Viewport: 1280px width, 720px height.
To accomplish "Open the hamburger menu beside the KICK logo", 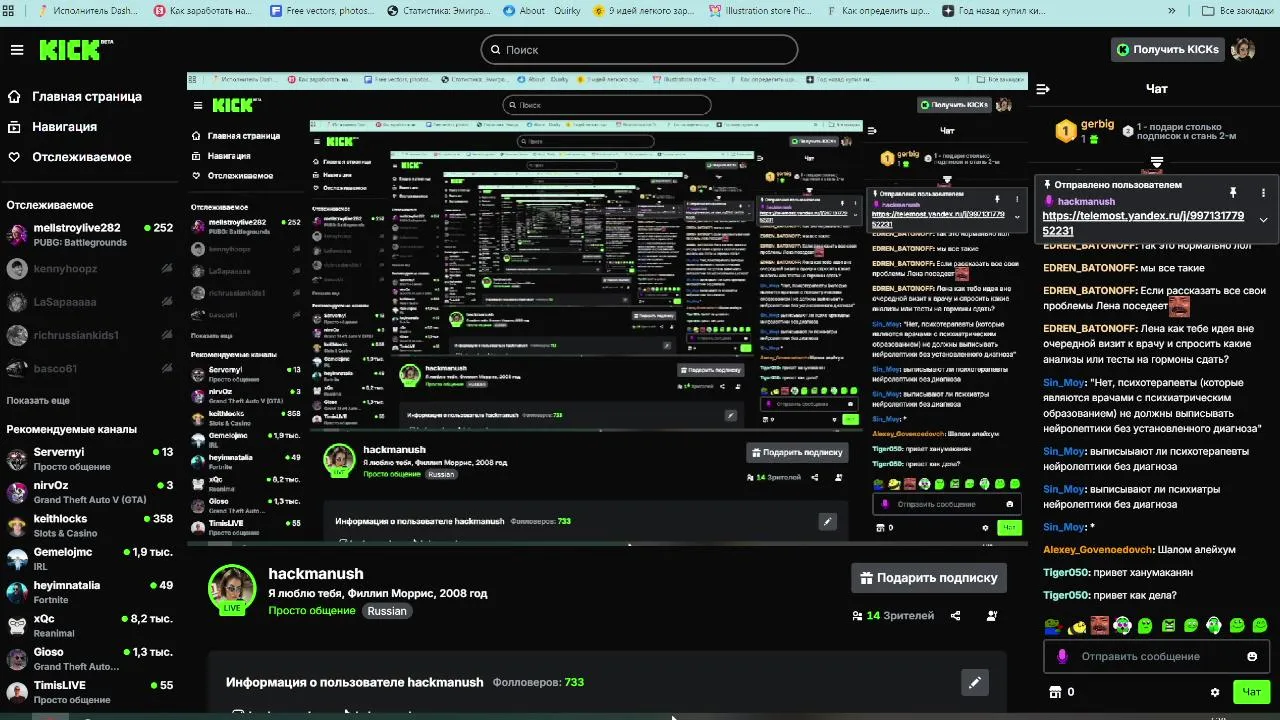I will (x=17, y=50).
